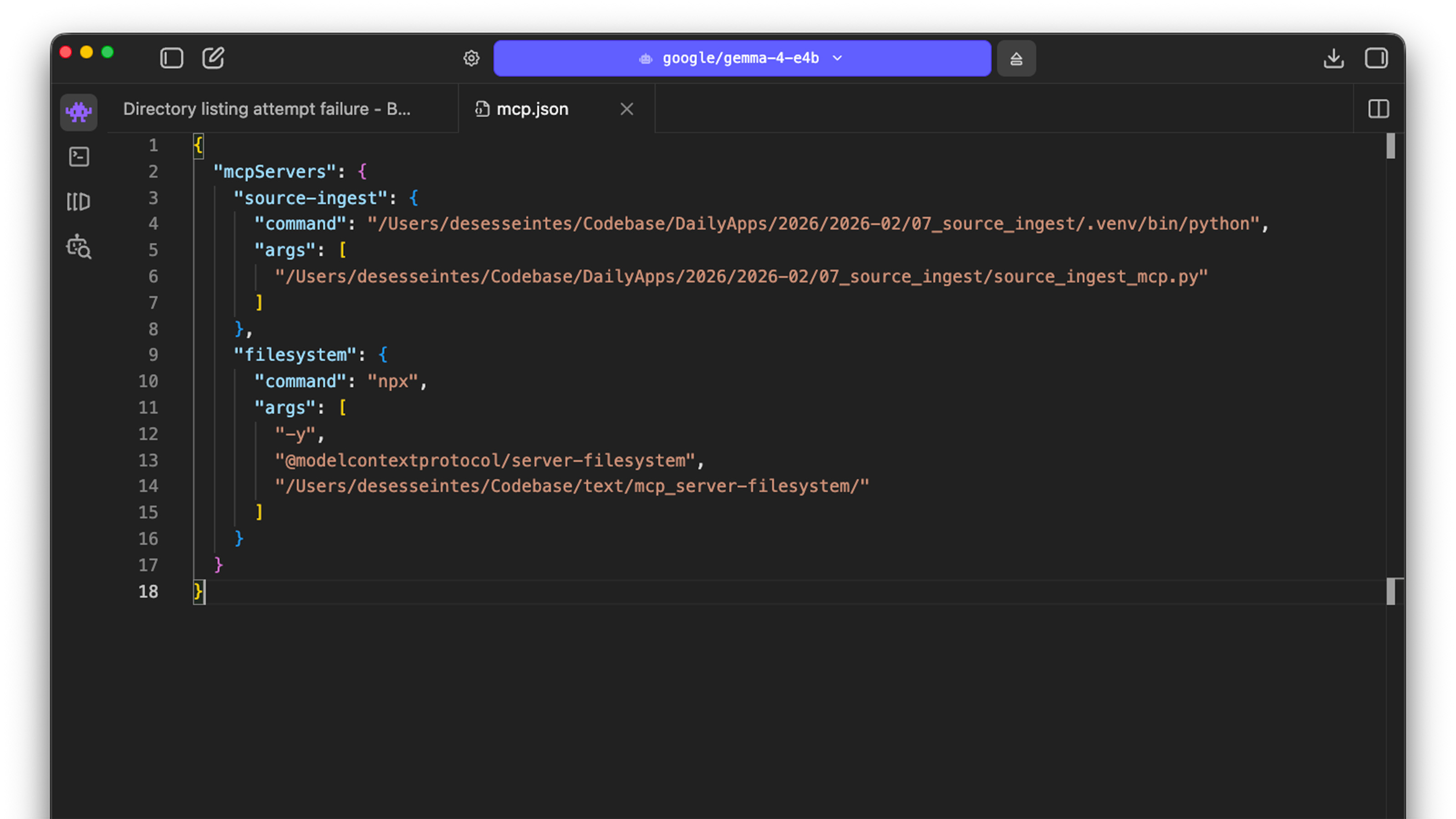Eject the loaded model
Screen dimensions: 1456x819
1016,58
